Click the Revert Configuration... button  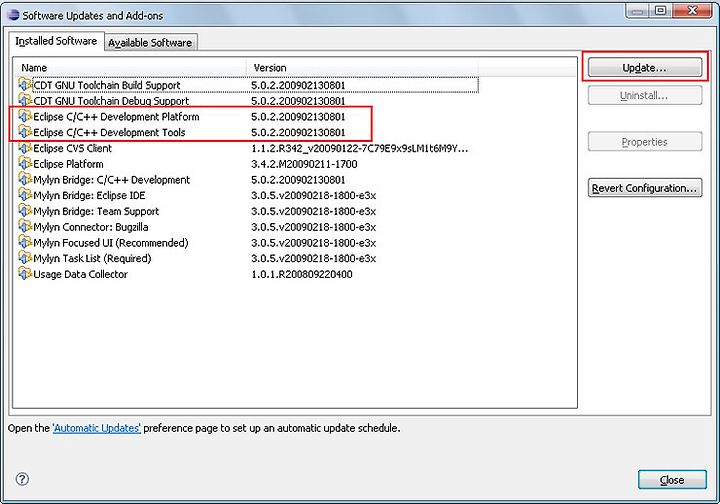pos(645,188)
